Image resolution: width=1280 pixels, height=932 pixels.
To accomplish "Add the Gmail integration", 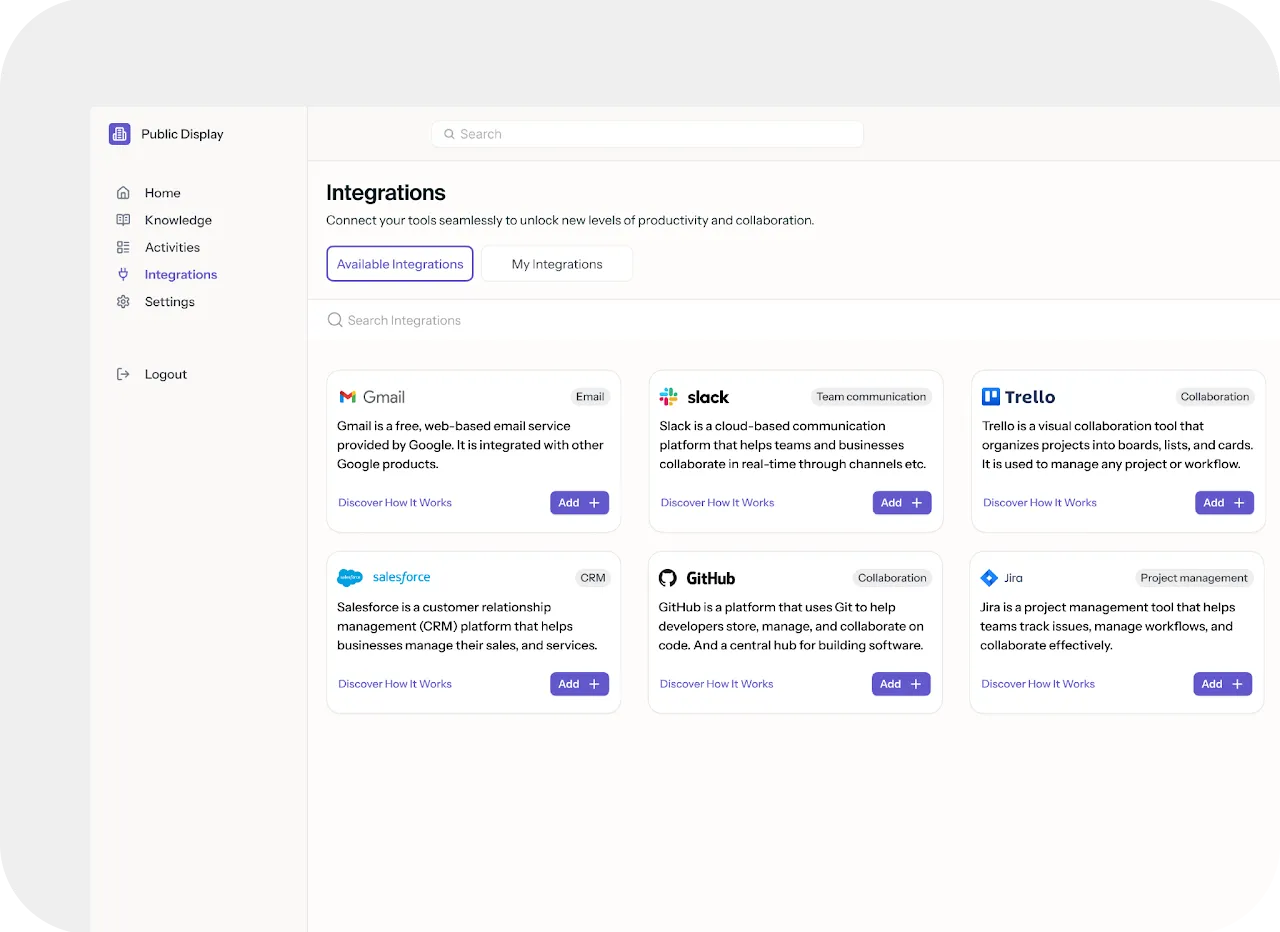I will click(579, 503).
